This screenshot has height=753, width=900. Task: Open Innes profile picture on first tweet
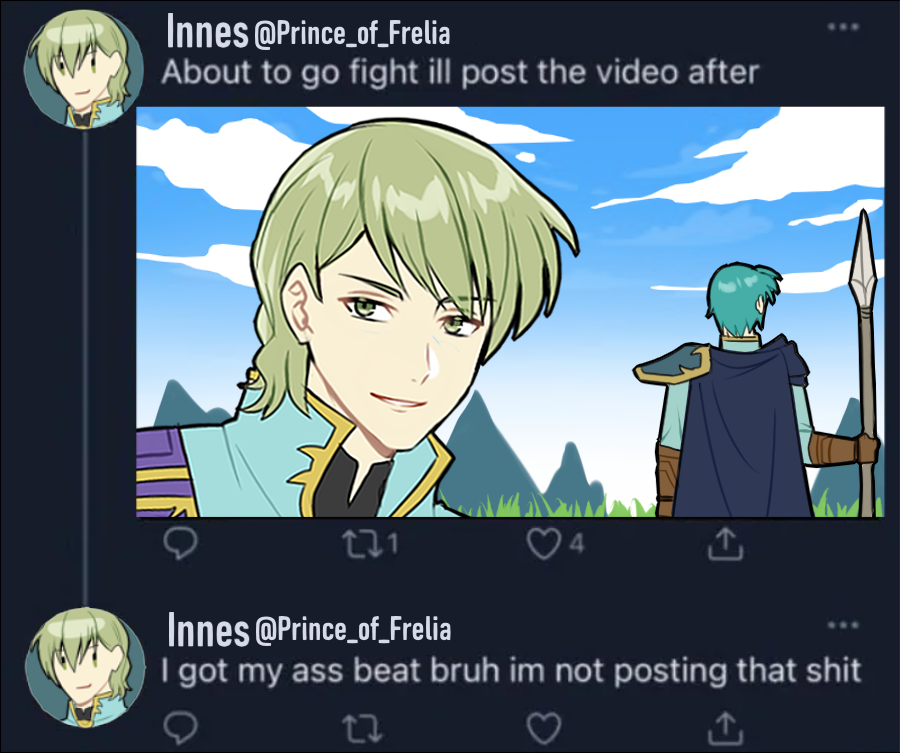(84, 69)
